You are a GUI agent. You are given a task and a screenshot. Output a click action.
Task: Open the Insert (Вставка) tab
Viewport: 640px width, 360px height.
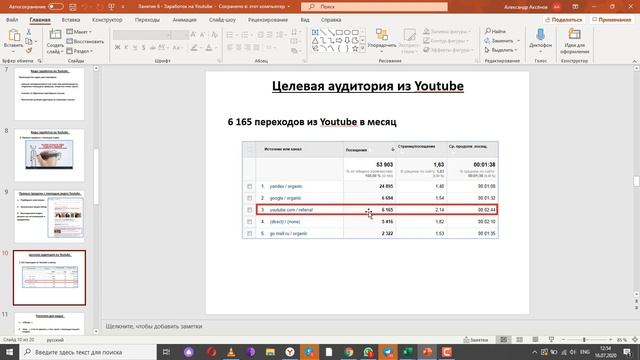pyautogui.click(x=71, y=20)
